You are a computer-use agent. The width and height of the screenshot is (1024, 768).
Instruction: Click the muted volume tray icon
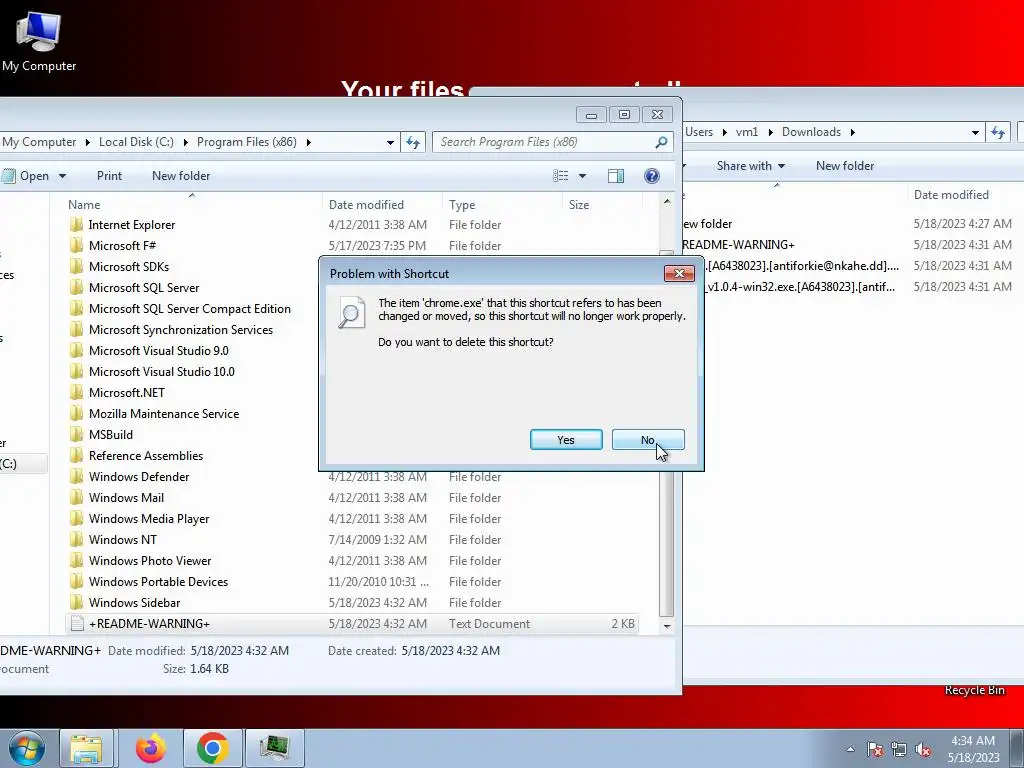[923, 749]
